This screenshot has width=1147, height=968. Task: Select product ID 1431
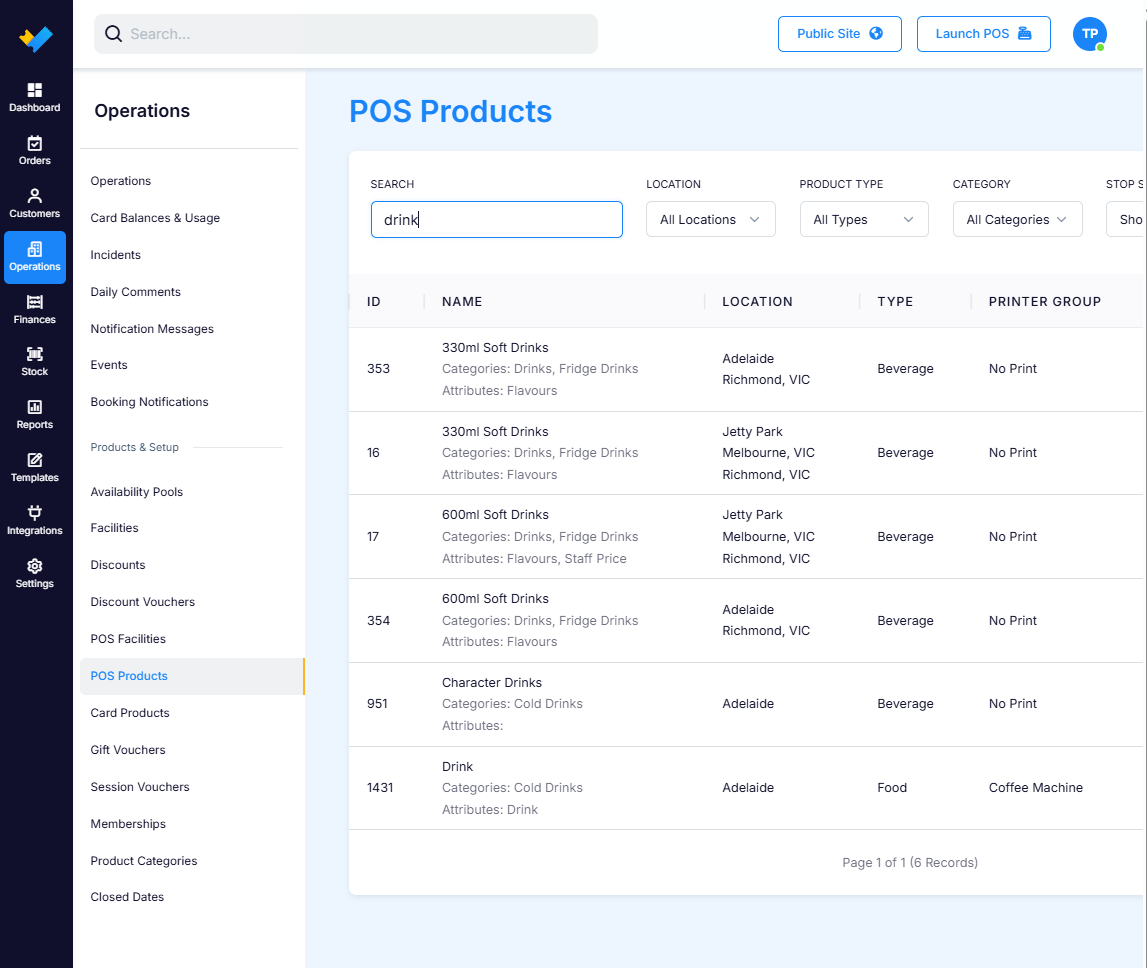[x=380, y=788]
